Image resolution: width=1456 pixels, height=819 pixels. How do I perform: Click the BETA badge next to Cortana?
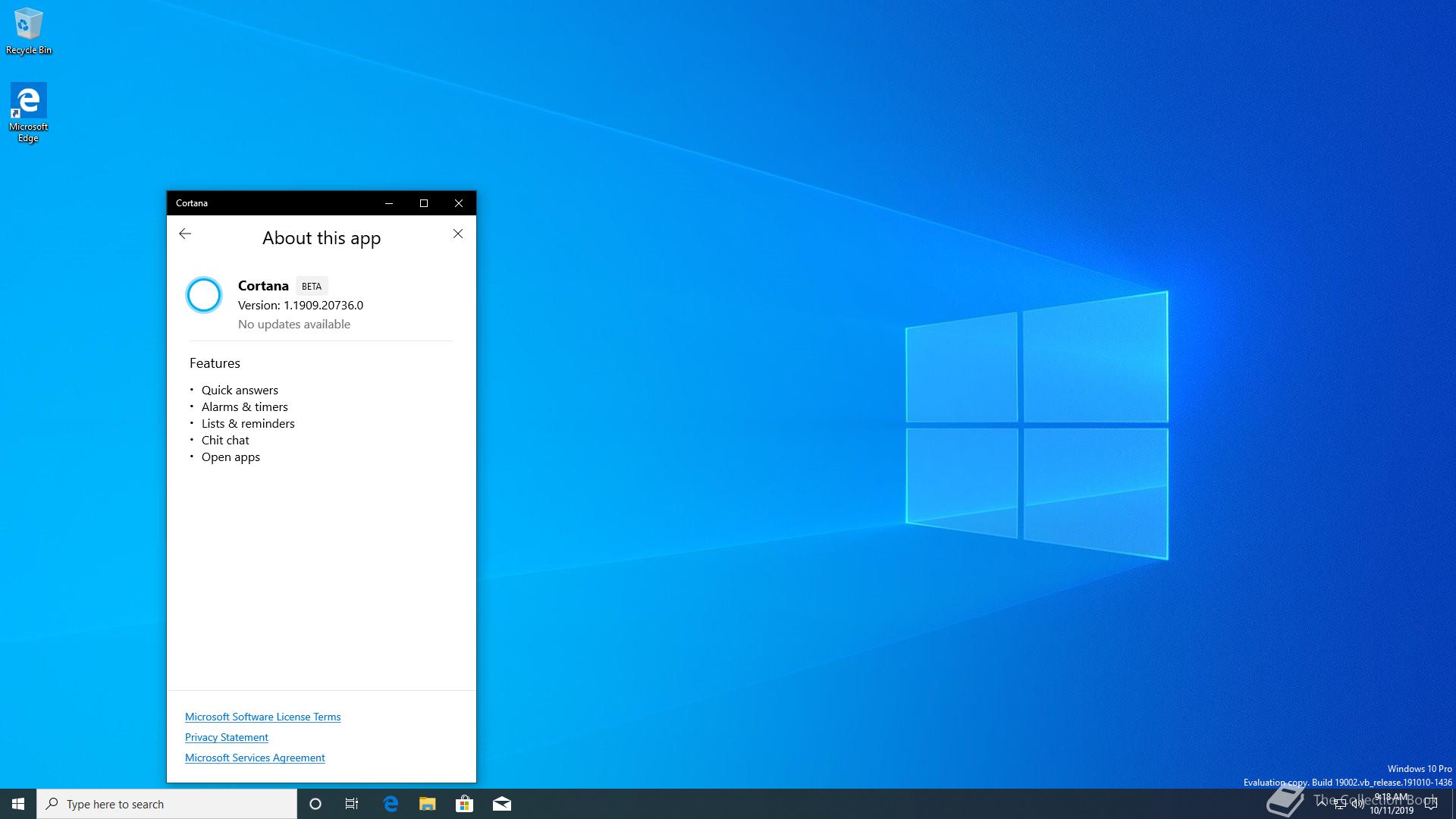point(312,286)
